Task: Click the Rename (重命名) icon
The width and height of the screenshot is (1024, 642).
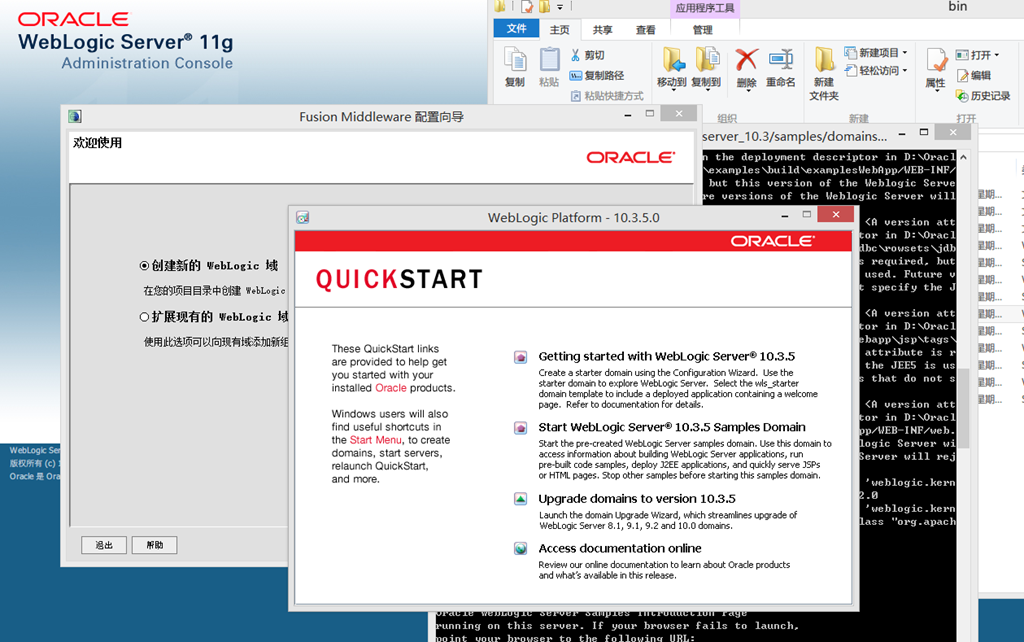Action: 780,60
